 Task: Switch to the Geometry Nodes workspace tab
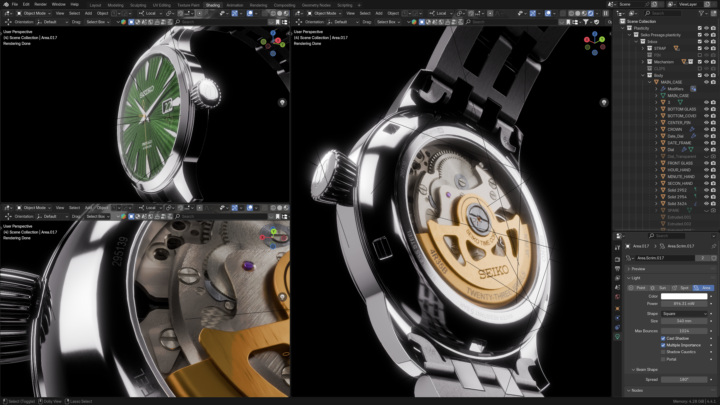[x=316, y=5]
